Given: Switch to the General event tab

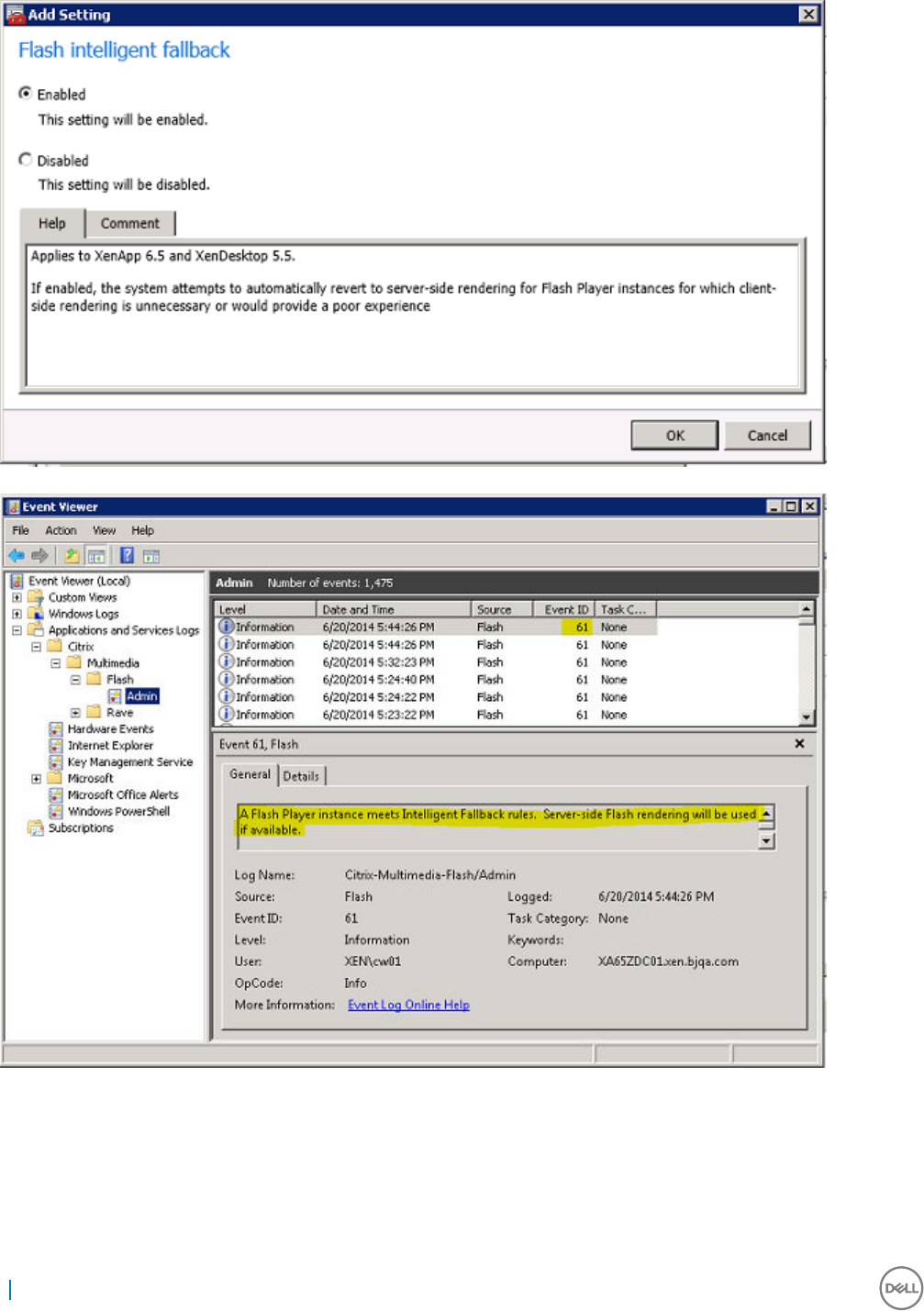Looking at the screenshot, I should click(250, 774).
